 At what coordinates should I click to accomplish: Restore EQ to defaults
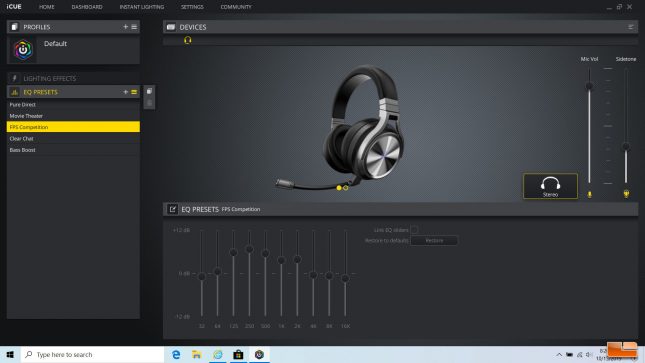click(x=434, y=240)
